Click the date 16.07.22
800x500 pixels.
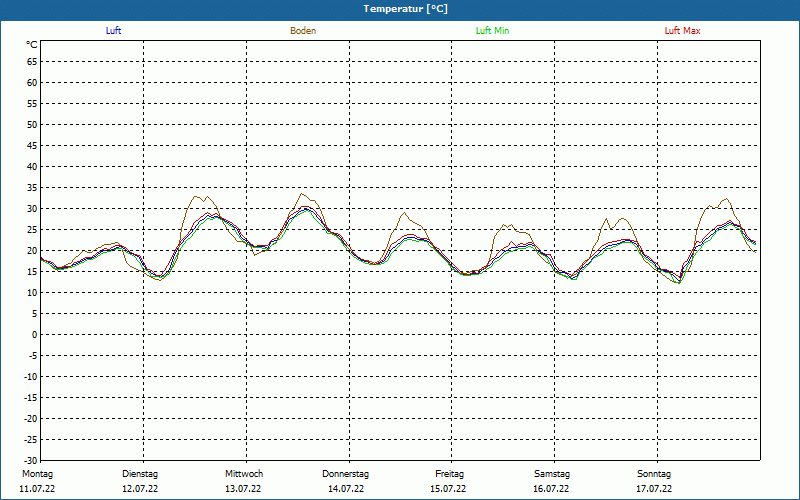551,489
